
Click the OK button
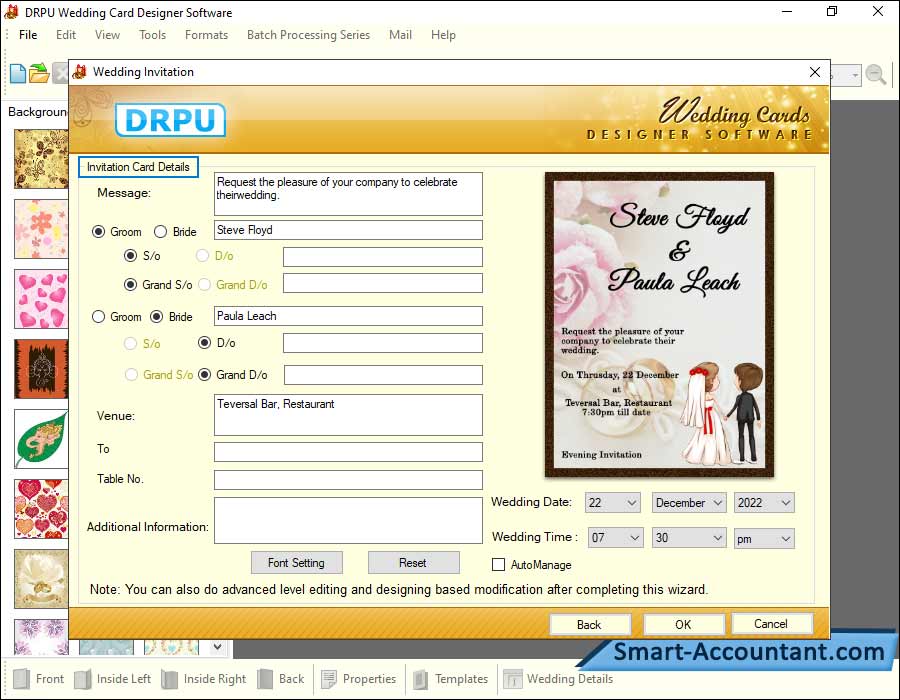click(x=683, y=624)
